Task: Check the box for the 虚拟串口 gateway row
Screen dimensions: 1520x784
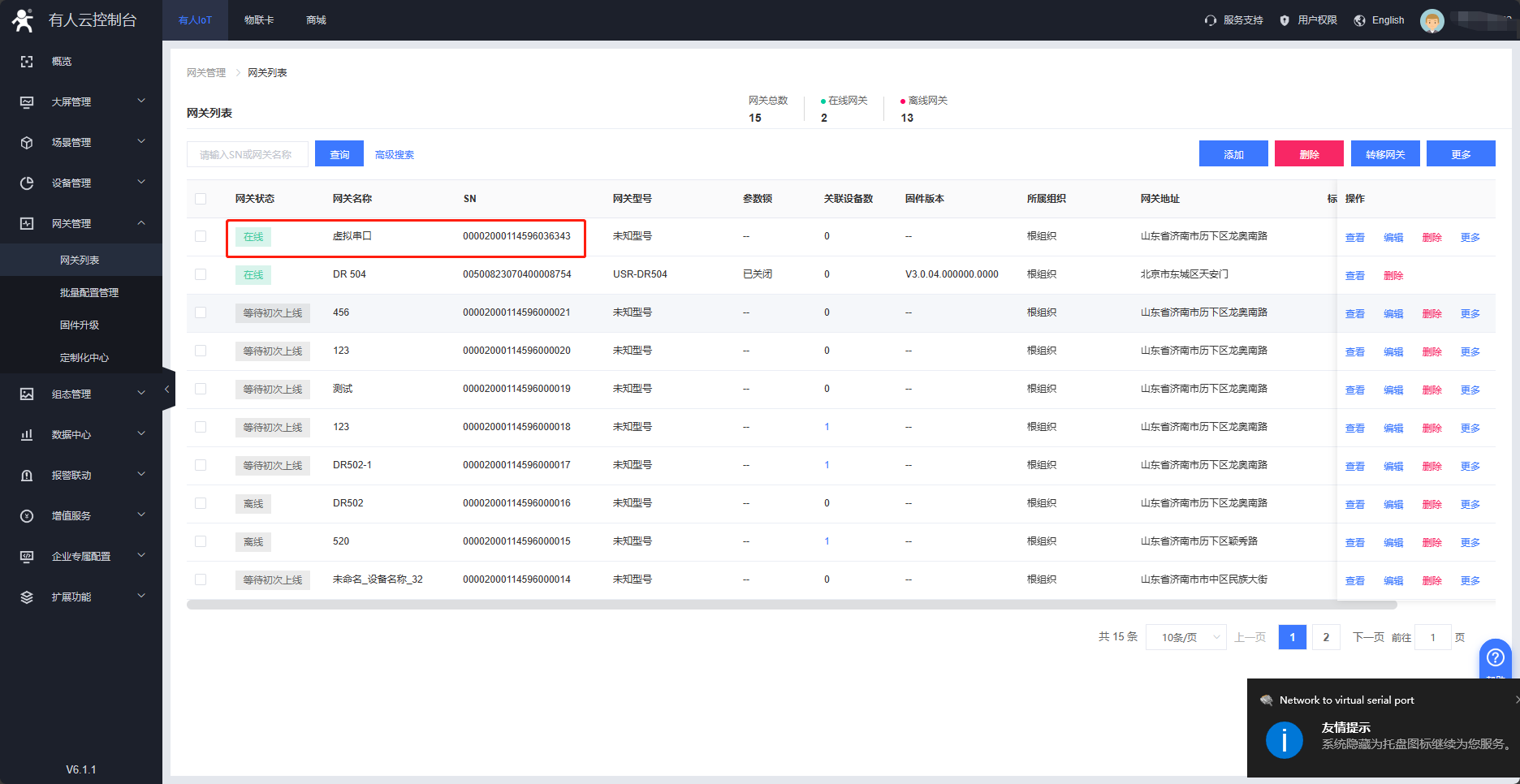Action: (201, 236)
